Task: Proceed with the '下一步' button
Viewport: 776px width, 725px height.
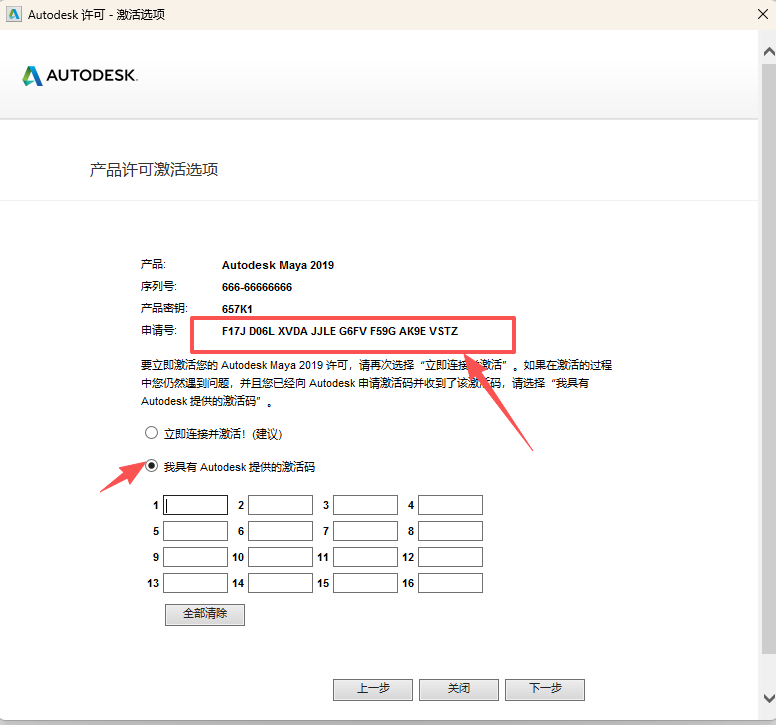Action: tap(545, 689)
